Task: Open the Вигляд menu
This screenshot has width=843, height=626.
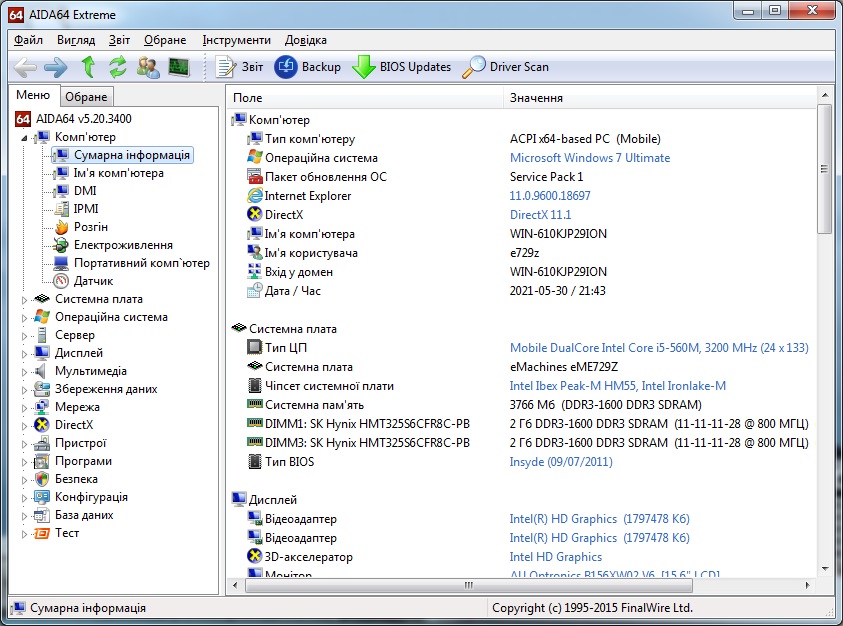Action: point(76,40)
